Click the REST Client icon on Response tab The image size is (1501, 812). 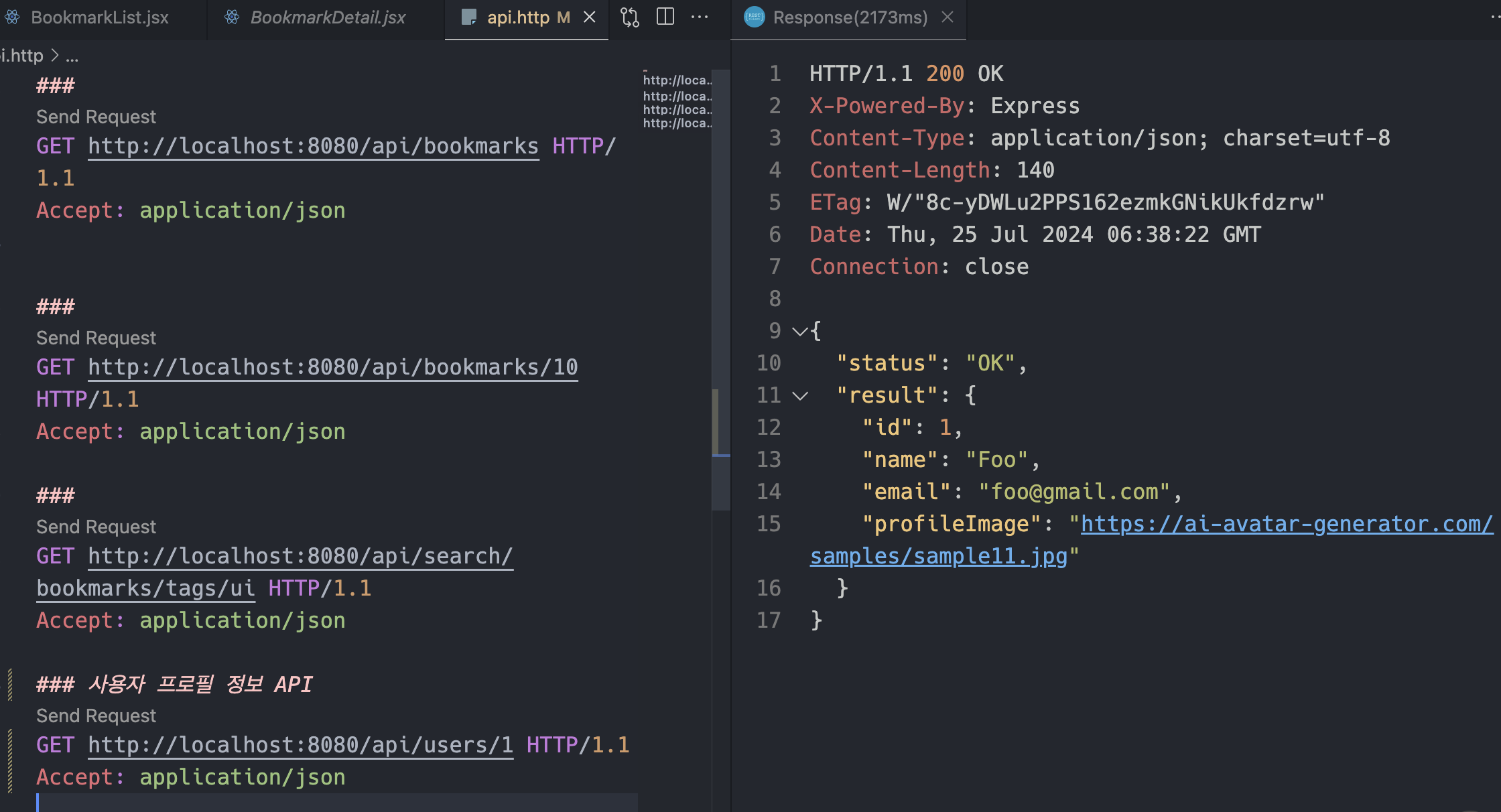tap(755, 17)
